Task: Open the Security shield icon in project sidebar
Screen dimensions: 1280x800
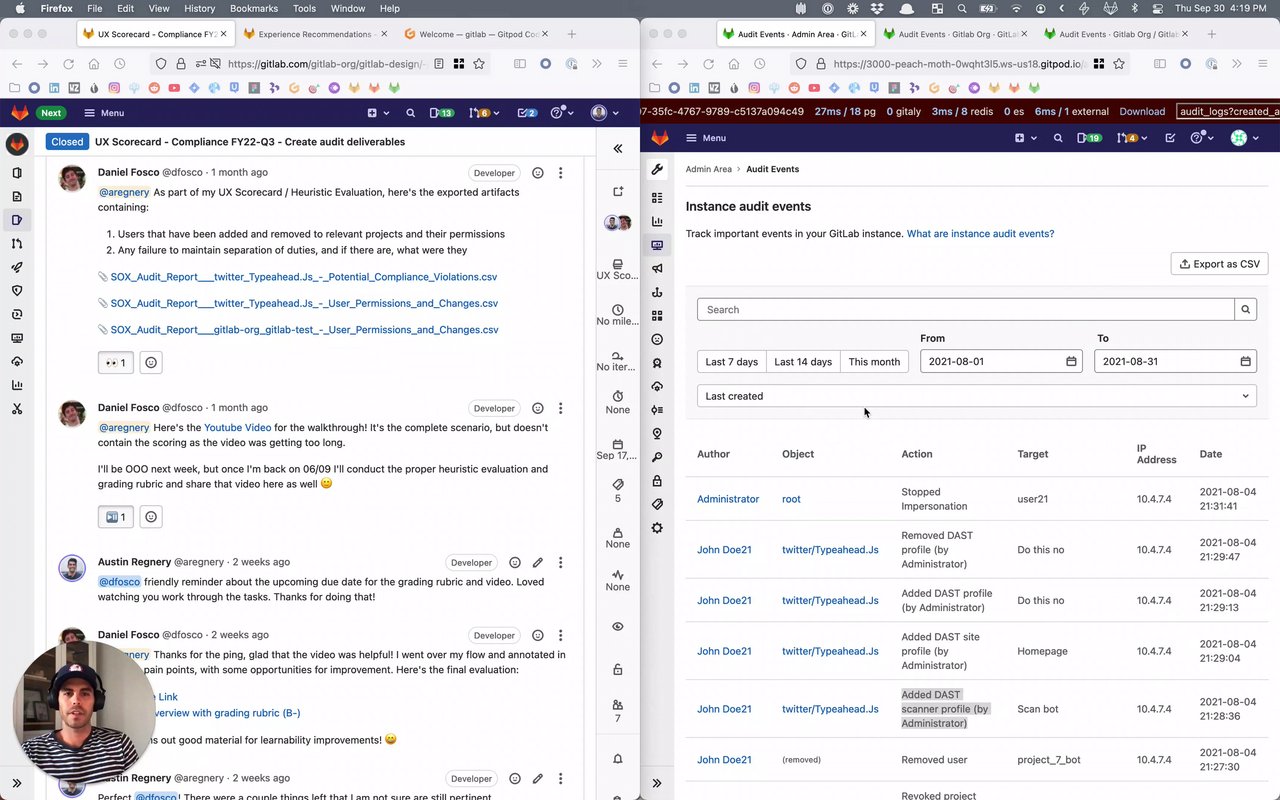Action: tap(17, 291)
